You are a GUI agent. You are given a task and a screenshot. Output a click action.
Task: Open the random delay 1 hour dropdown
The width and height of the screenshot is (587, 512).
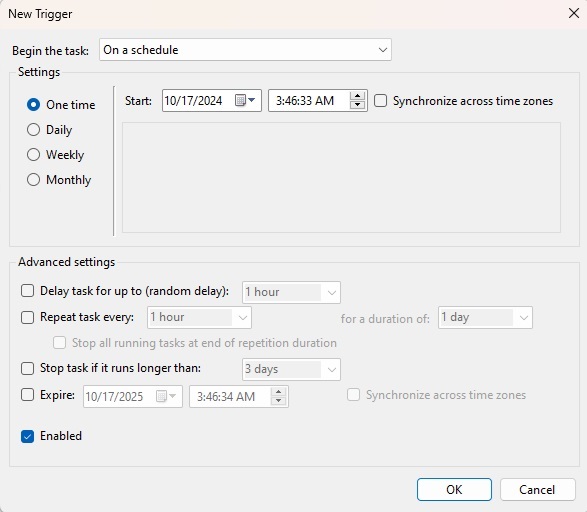tap(291, 292)
